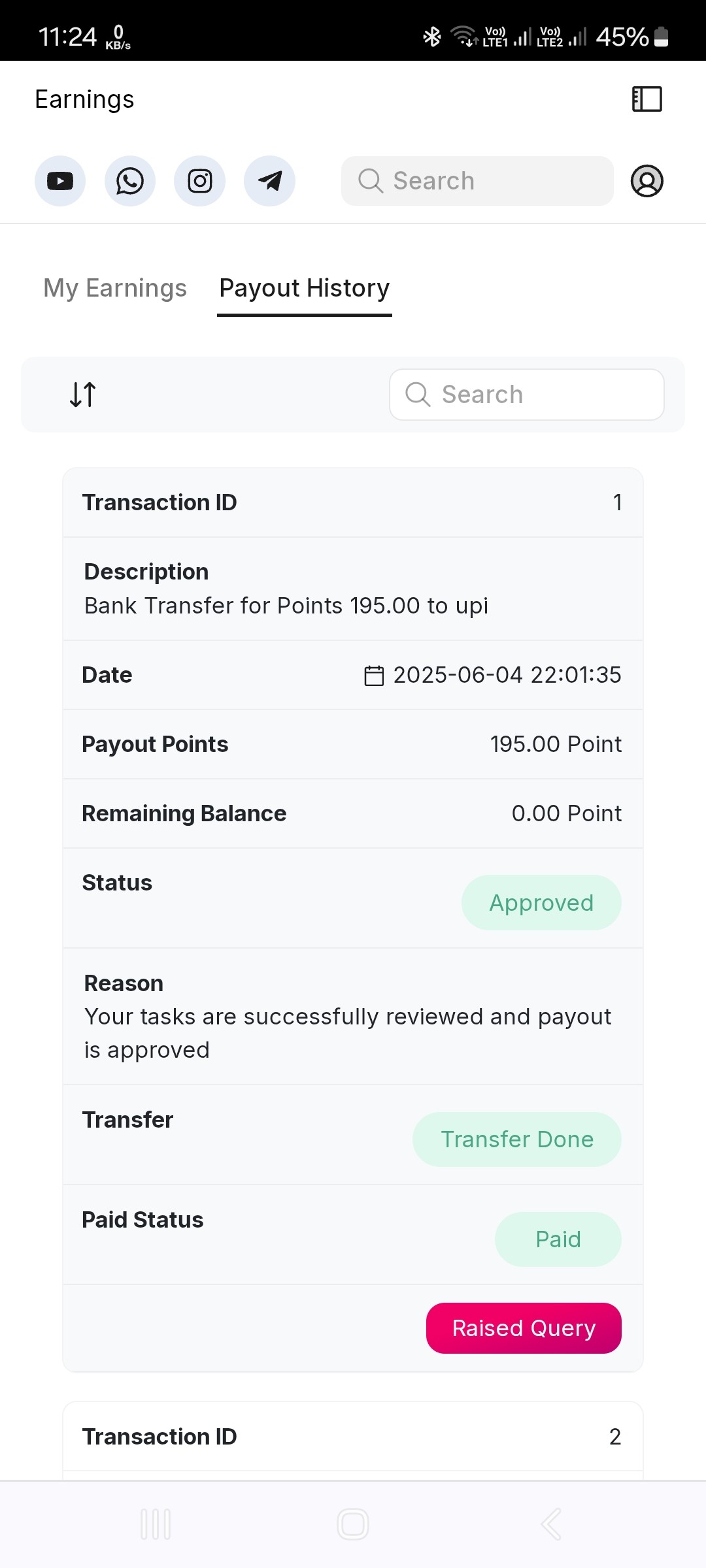This screenshot has height=1568, width=706.
Task: Switch to My Earnings tab
Action: (x=115, y=288)
